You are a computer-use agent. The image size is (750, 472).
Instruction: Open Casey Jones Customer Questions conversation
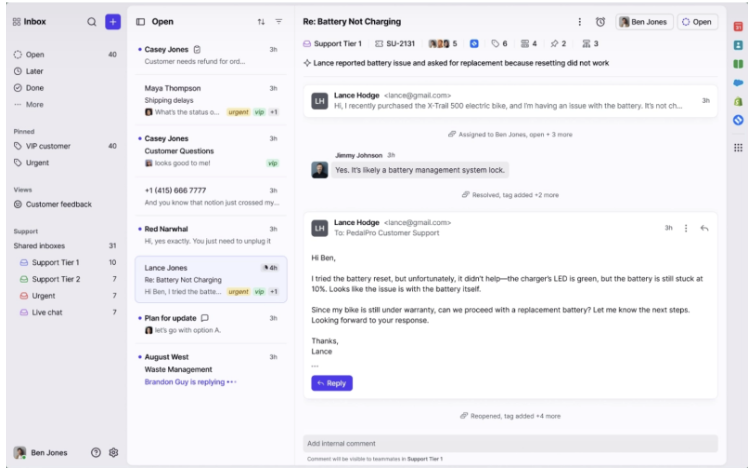tap(211, 151)
